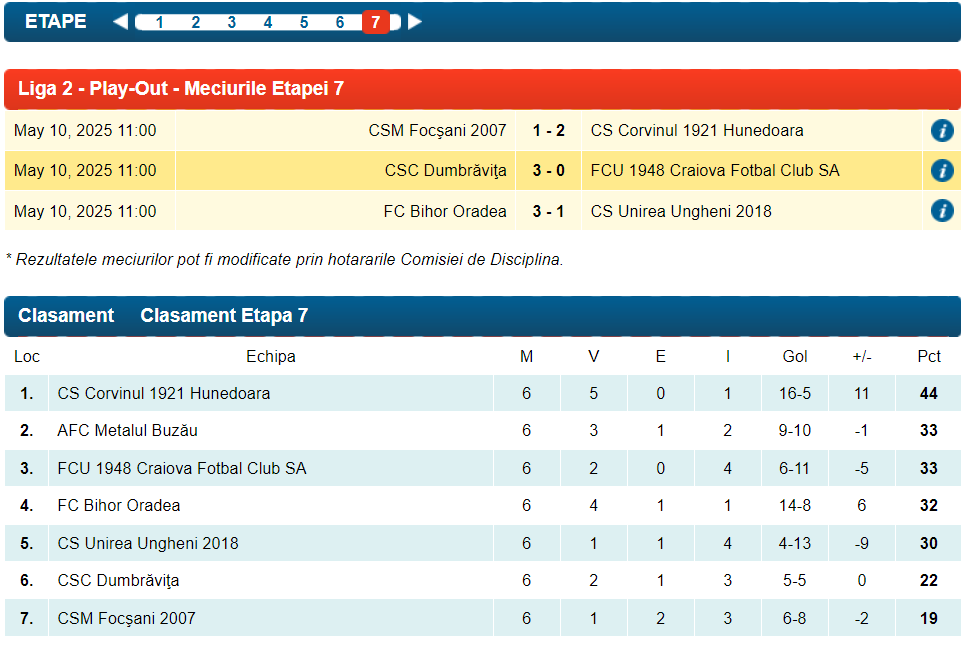The image size is (961, 648).
Task: Go to next stage with right arrow
Action: (415, 22)
